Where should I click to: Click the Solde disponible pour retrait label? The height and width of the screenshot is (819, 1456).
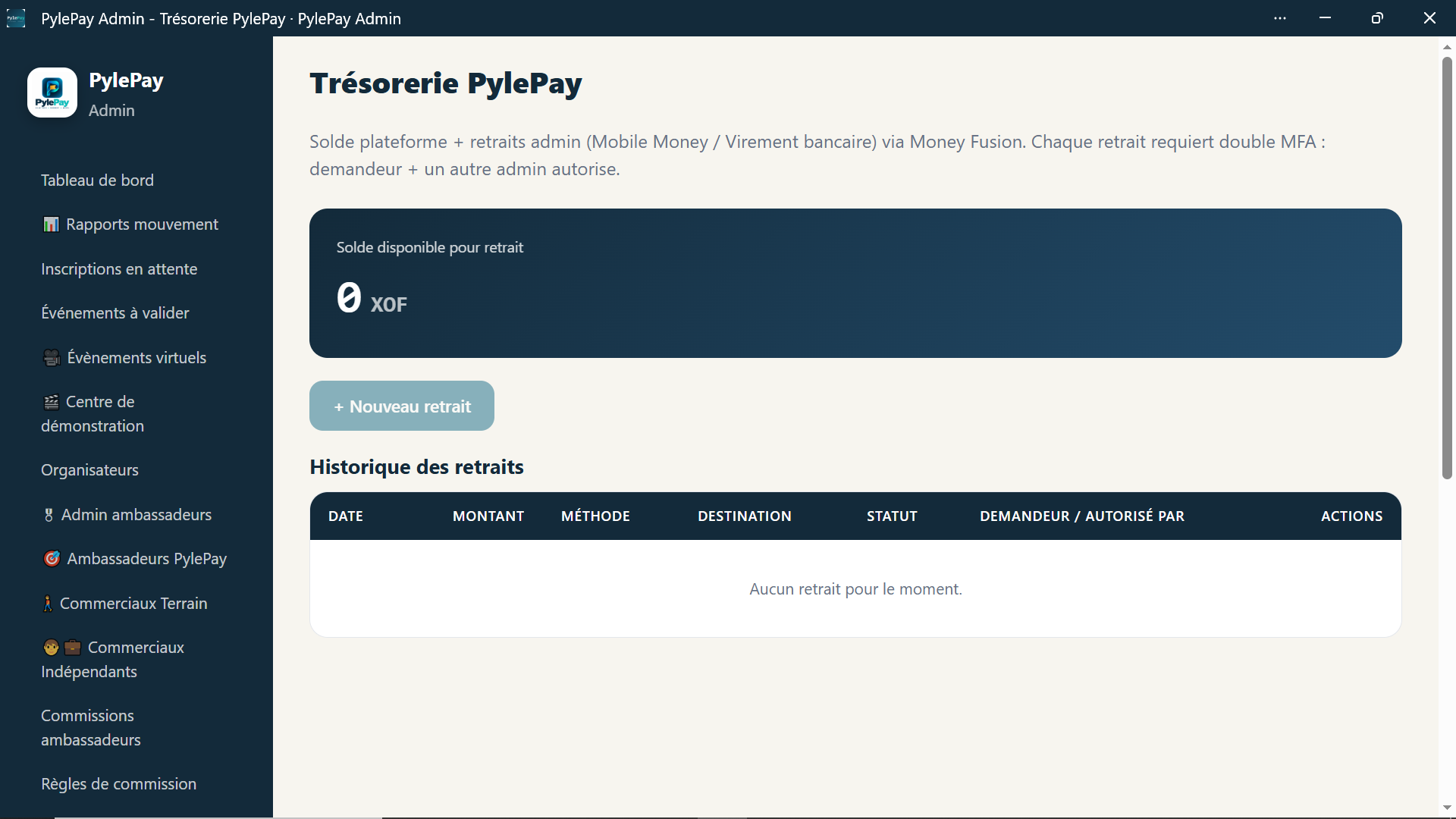click(x=429, y=247)
